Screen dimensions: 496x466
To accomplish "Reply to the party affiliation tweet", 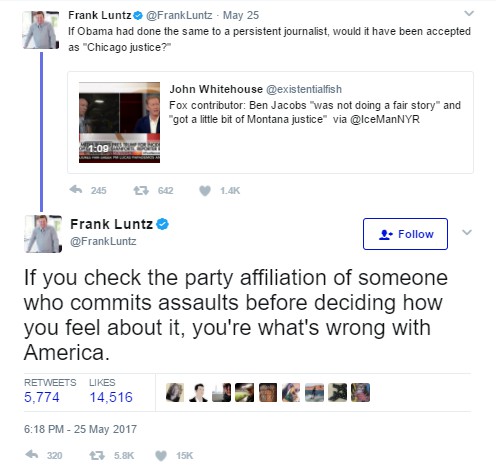I will [x=32, y=455].
